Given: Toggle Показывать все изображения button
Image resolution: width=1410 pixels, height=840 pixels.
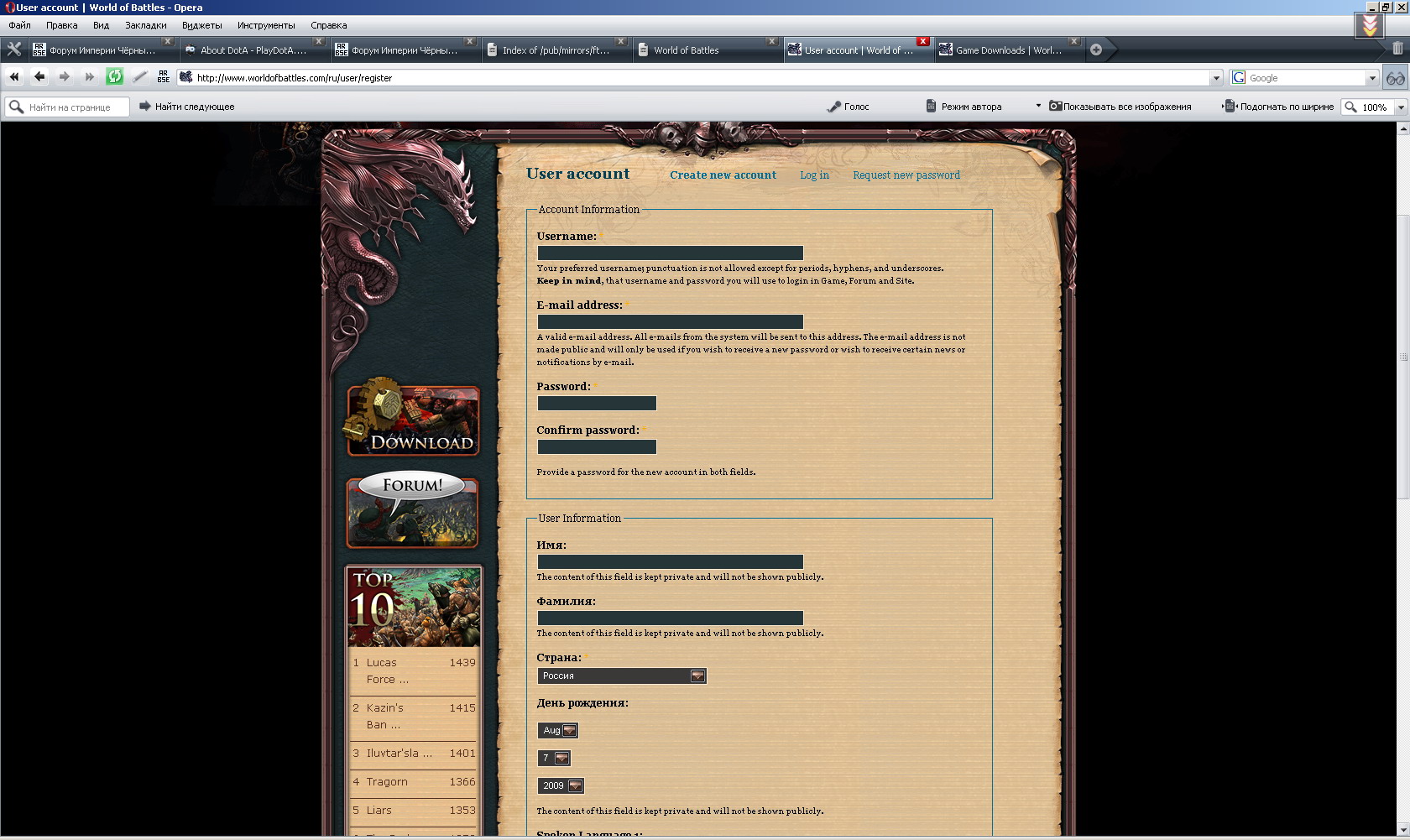Looking at the screenshot, I should (1120, 107).
